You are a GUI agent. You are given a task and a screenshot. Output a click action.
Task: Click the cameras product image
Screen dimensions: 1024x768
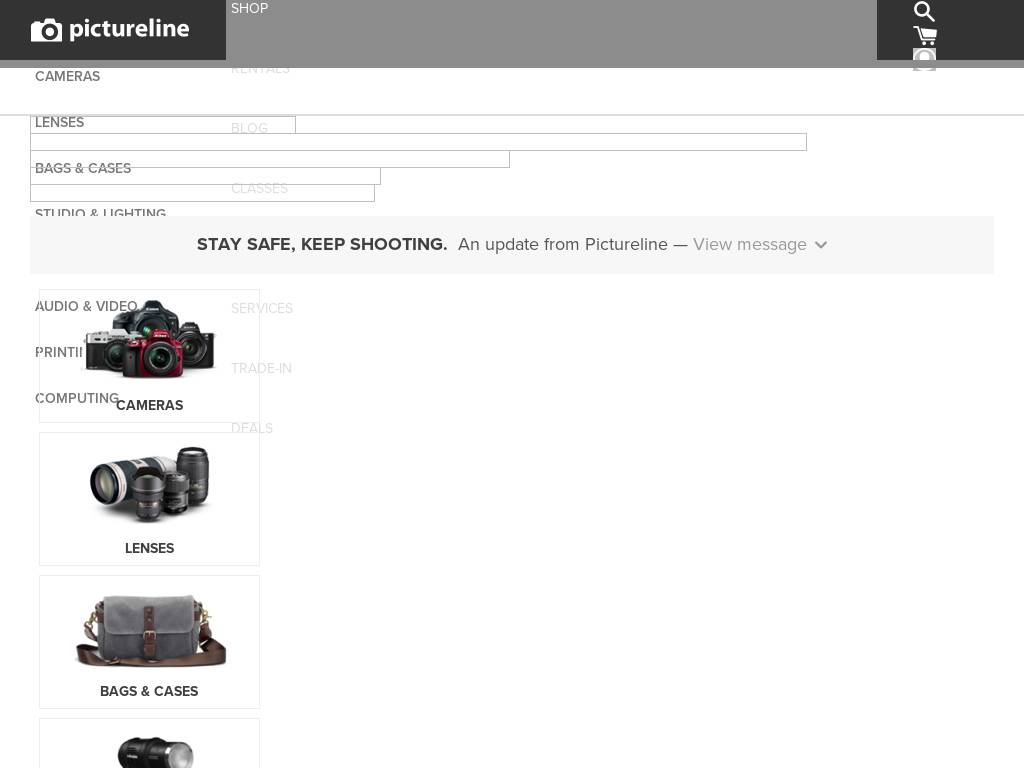[x=149, y=340]
